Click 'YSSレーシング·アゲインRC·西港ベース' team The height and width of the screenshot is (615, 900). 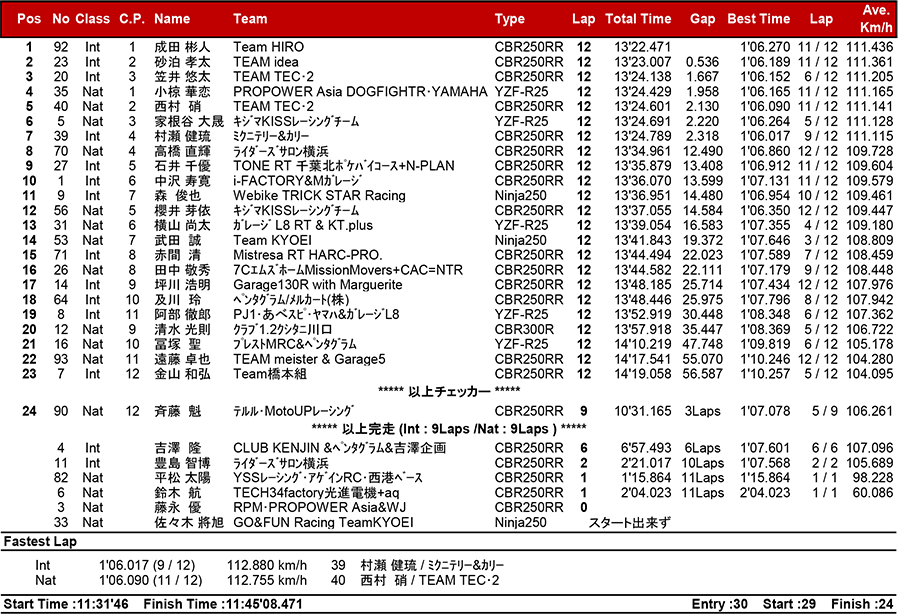[x=328, y=478]
